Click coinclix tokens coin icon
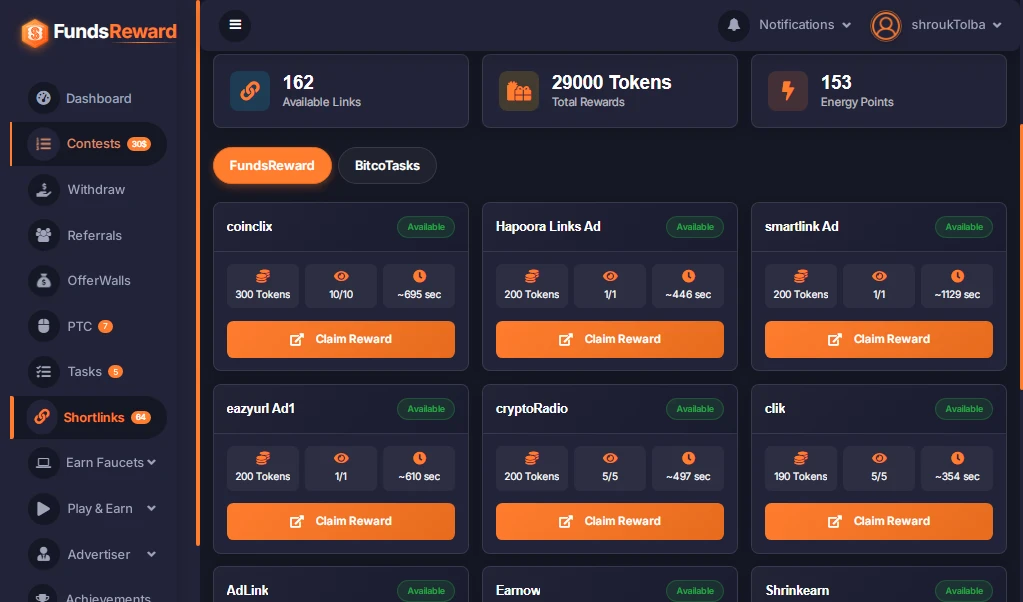The width and height of the screenshot is (1023, 602). (263, 276)
